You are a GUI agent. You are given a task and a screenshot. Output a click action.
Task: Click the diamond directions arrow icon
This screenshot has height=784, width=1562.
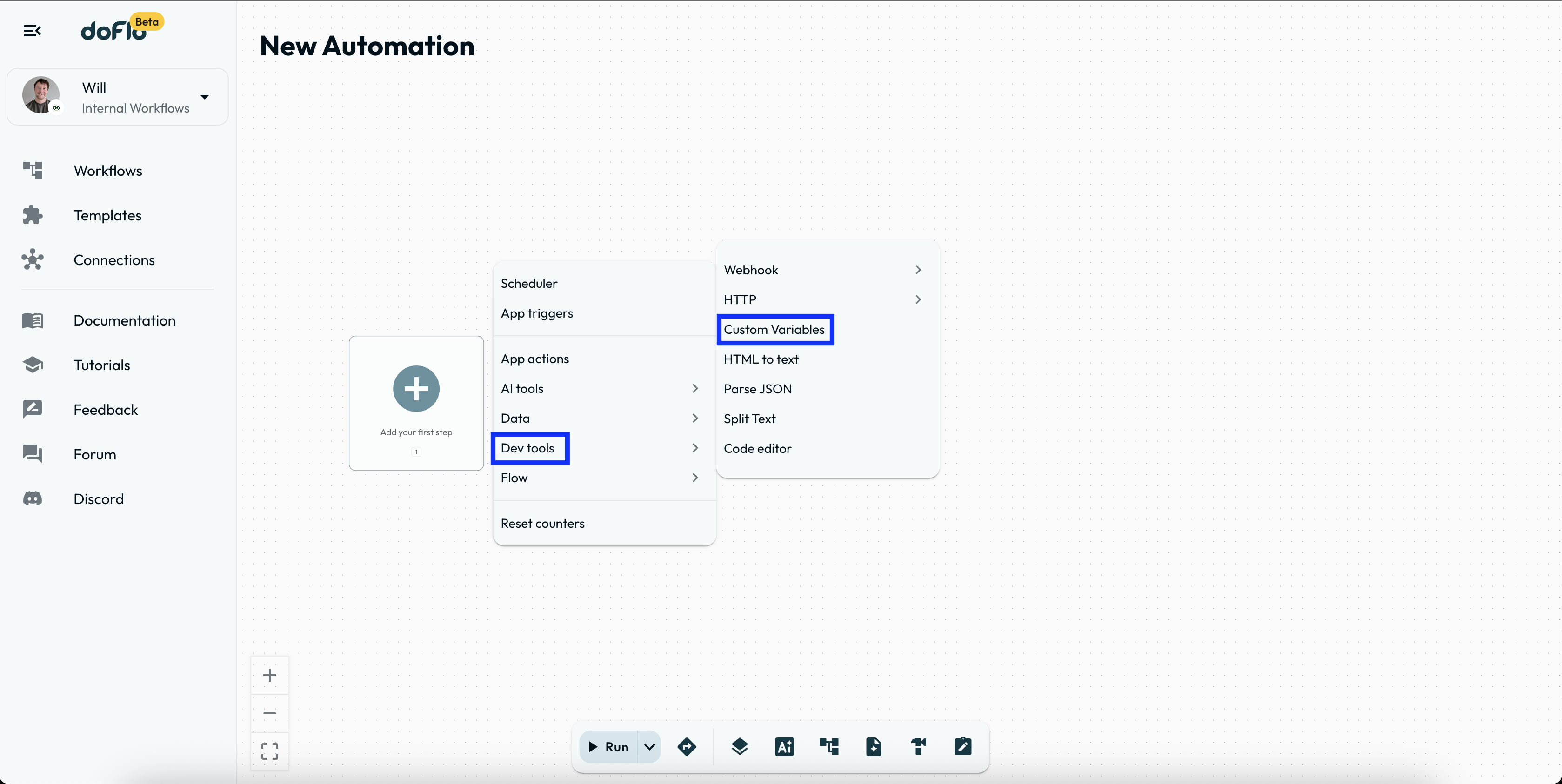click(x=687, y=746)
